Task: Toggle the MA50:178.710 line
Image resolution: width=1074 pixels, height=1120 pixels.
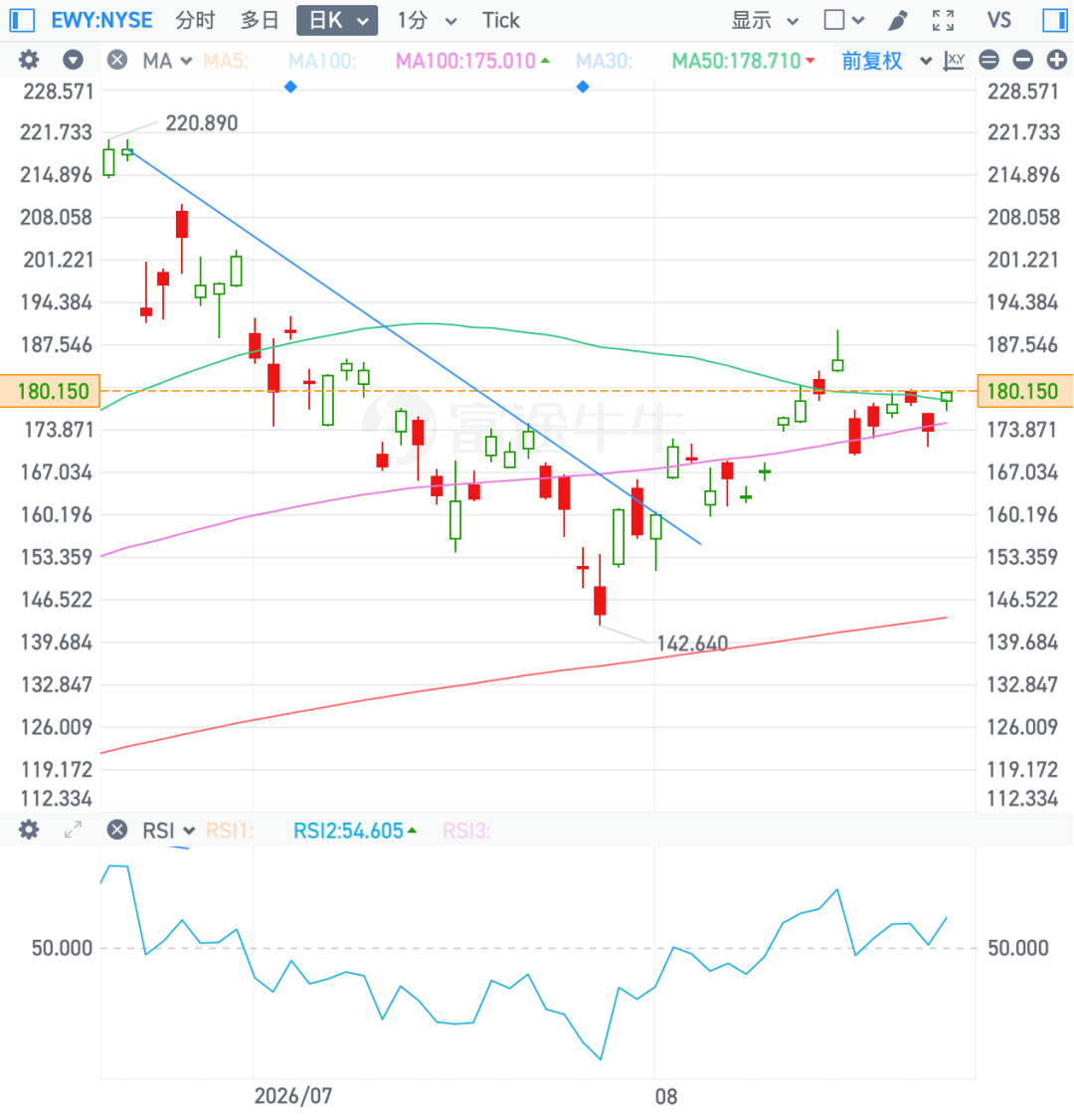Action: (743, 61)
